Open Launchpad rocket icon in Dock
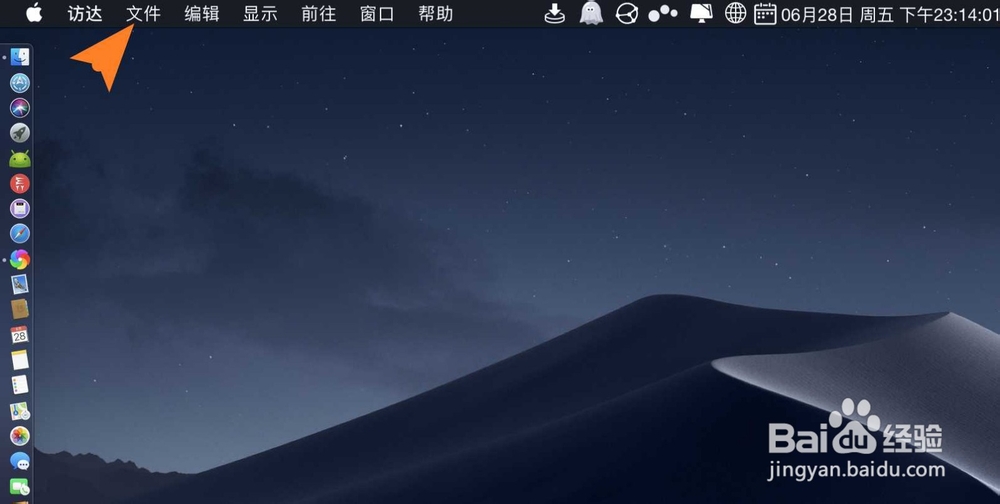The image size is (1000, 504). click(20, 133)
